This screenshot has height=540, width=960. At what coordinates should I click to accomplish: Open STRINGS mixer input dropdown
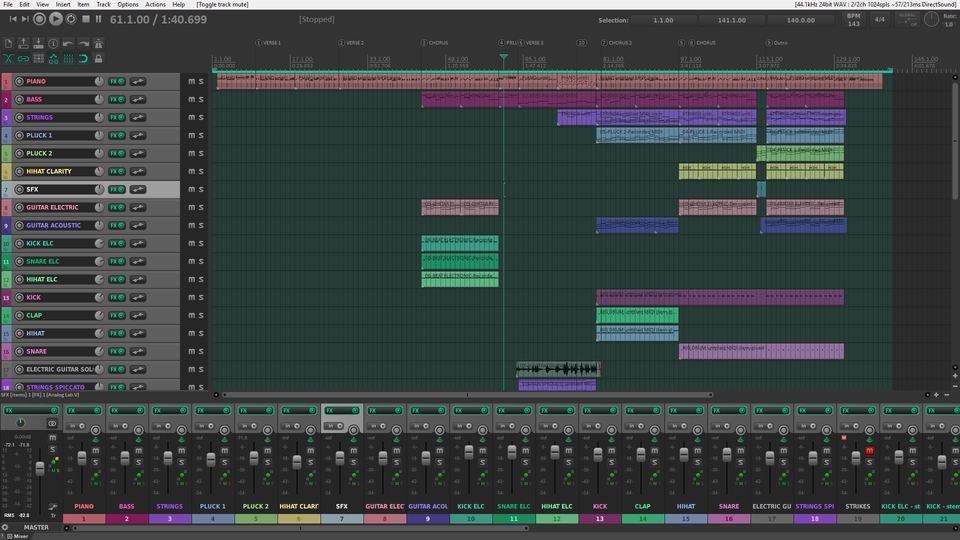[x=162, y=426]
